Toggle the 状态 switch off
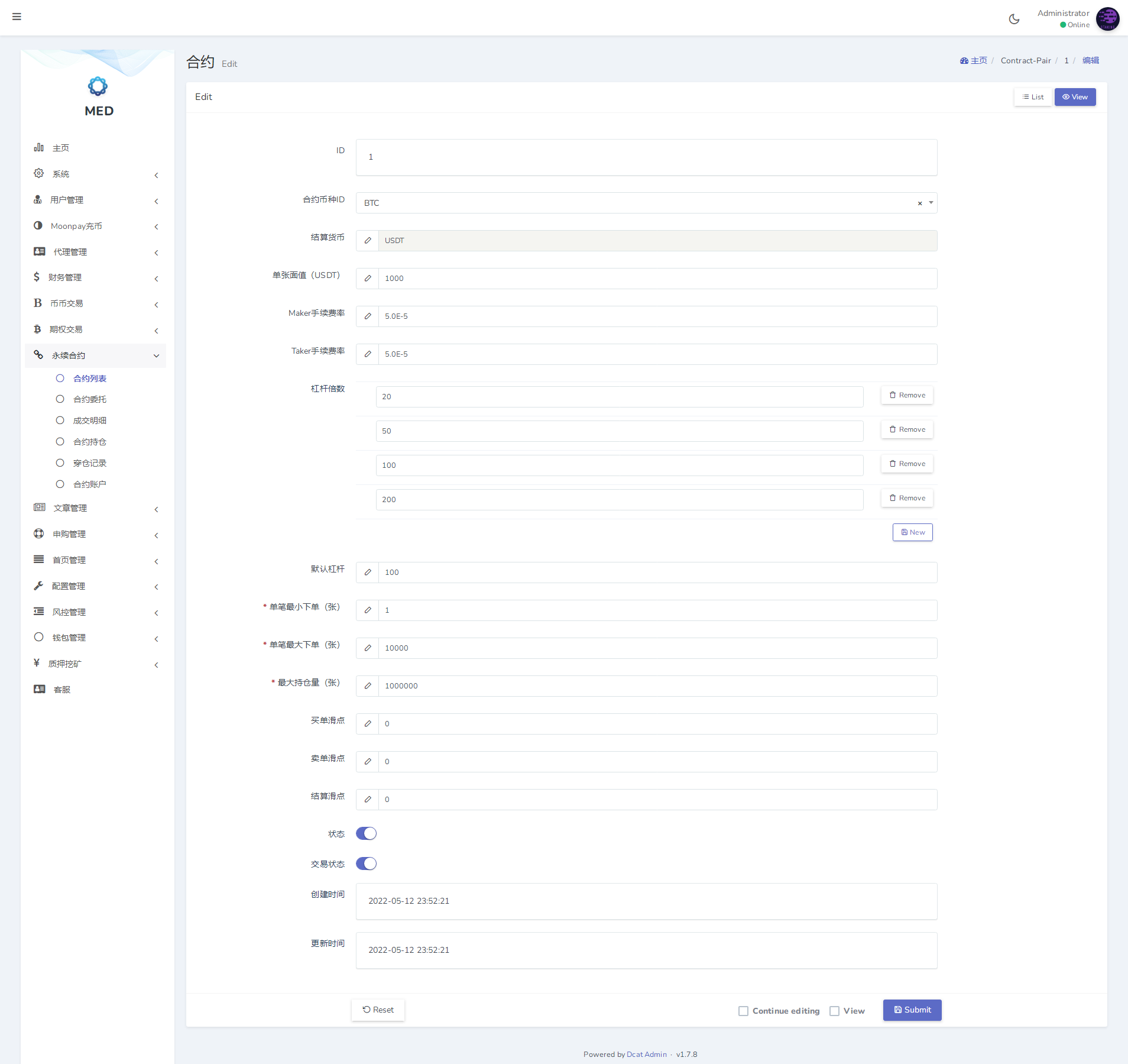Image resolution: width=1128 pixels, height=1064 pixels. click(366, 833)
